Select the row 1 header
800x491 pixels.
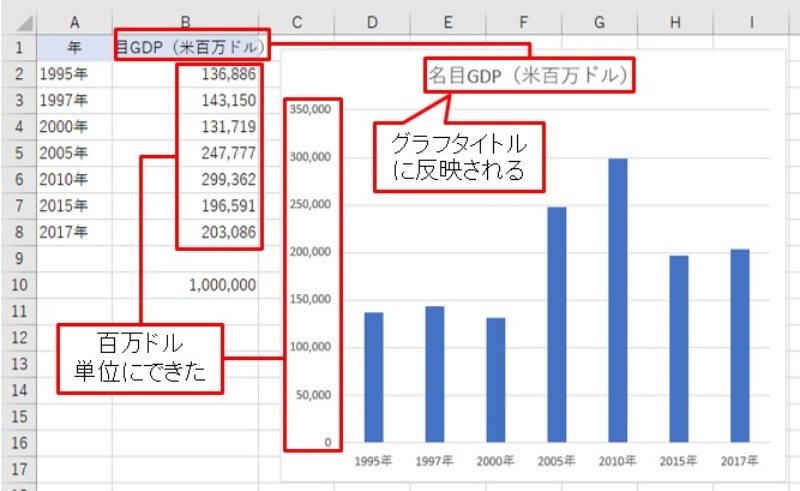[18, 47]
